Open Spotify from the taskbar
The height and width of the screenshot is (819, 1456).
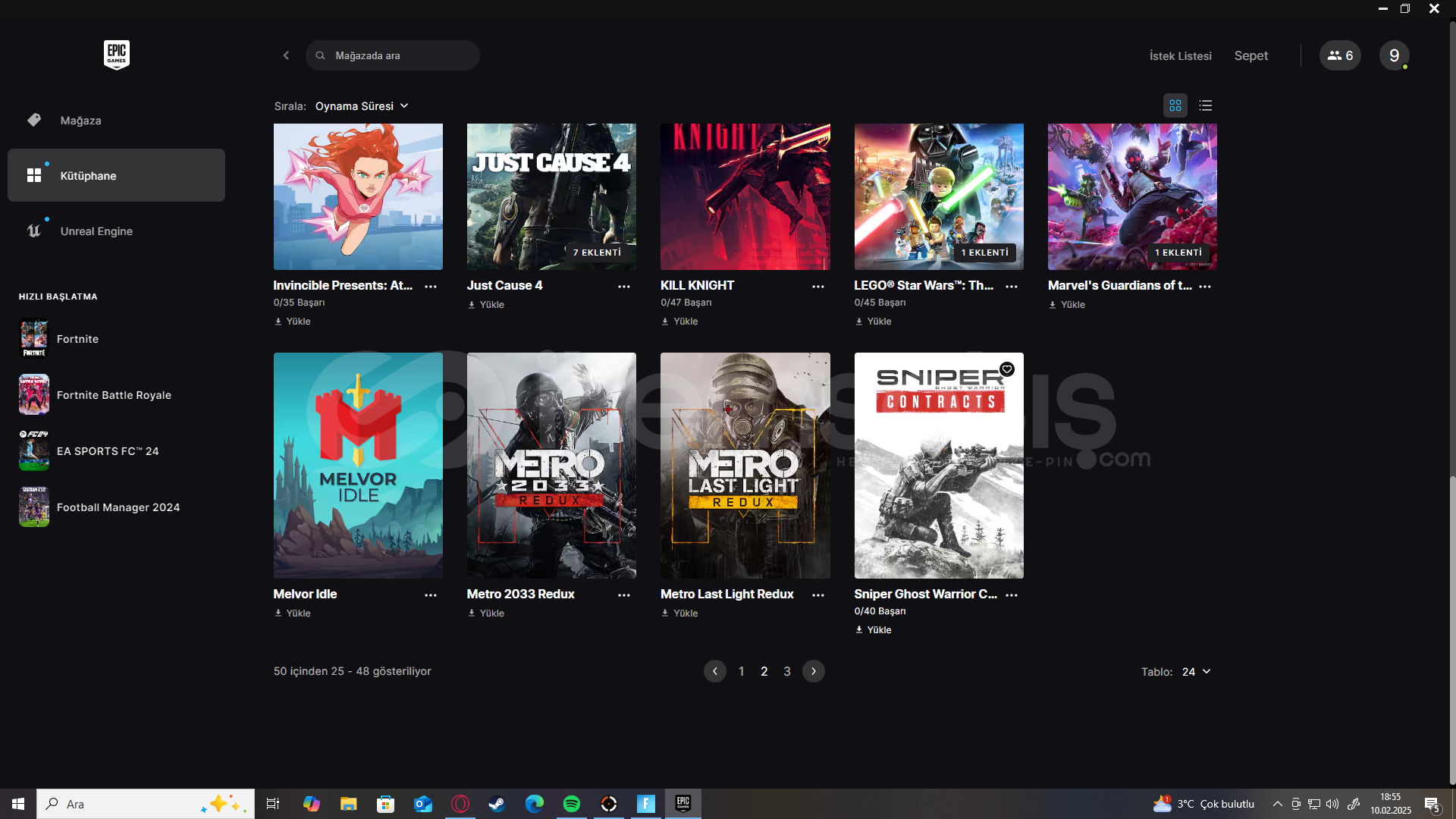(x=572, y=804)
